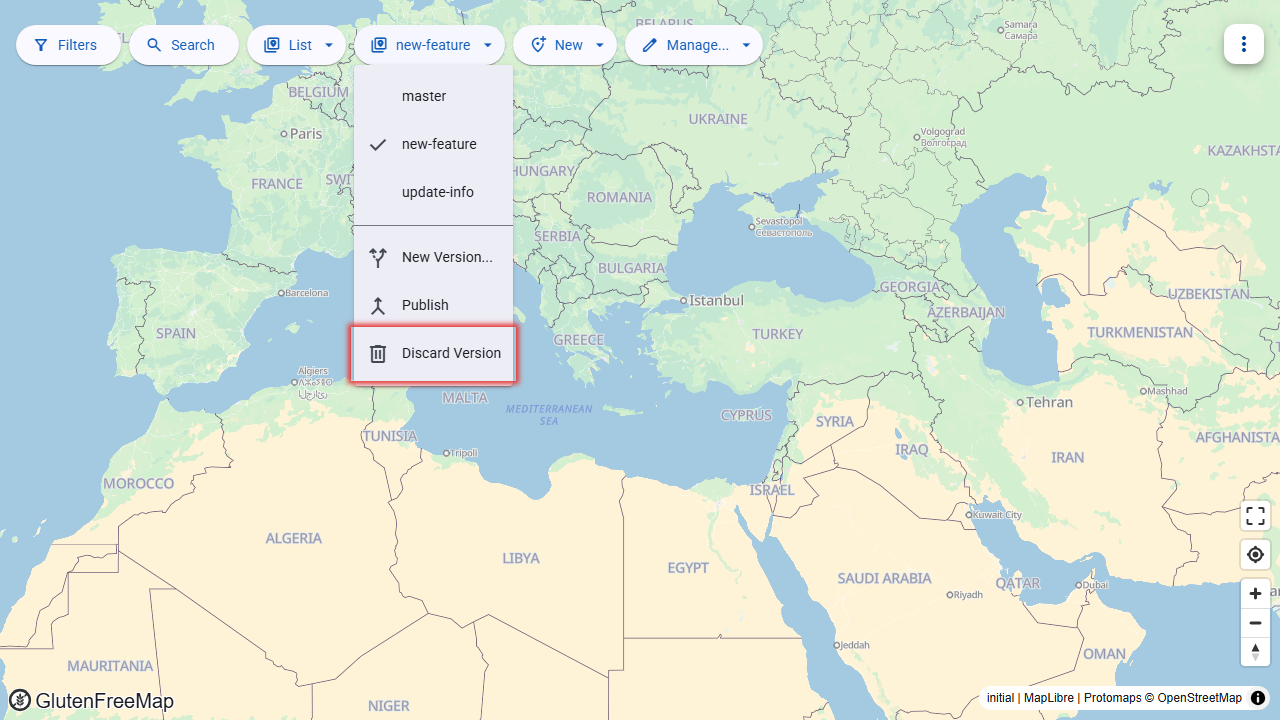The image size is (1280, 720).
Task: Select the checked new-feature version
Action: tap(433, 144)
